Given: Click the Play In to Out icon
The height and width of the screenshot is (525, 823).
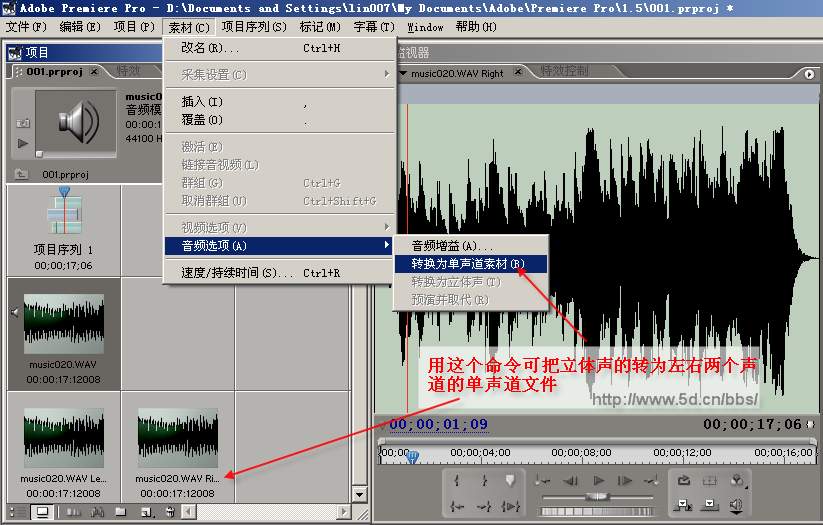Looking at the screenshot, I should coord(510,506).
